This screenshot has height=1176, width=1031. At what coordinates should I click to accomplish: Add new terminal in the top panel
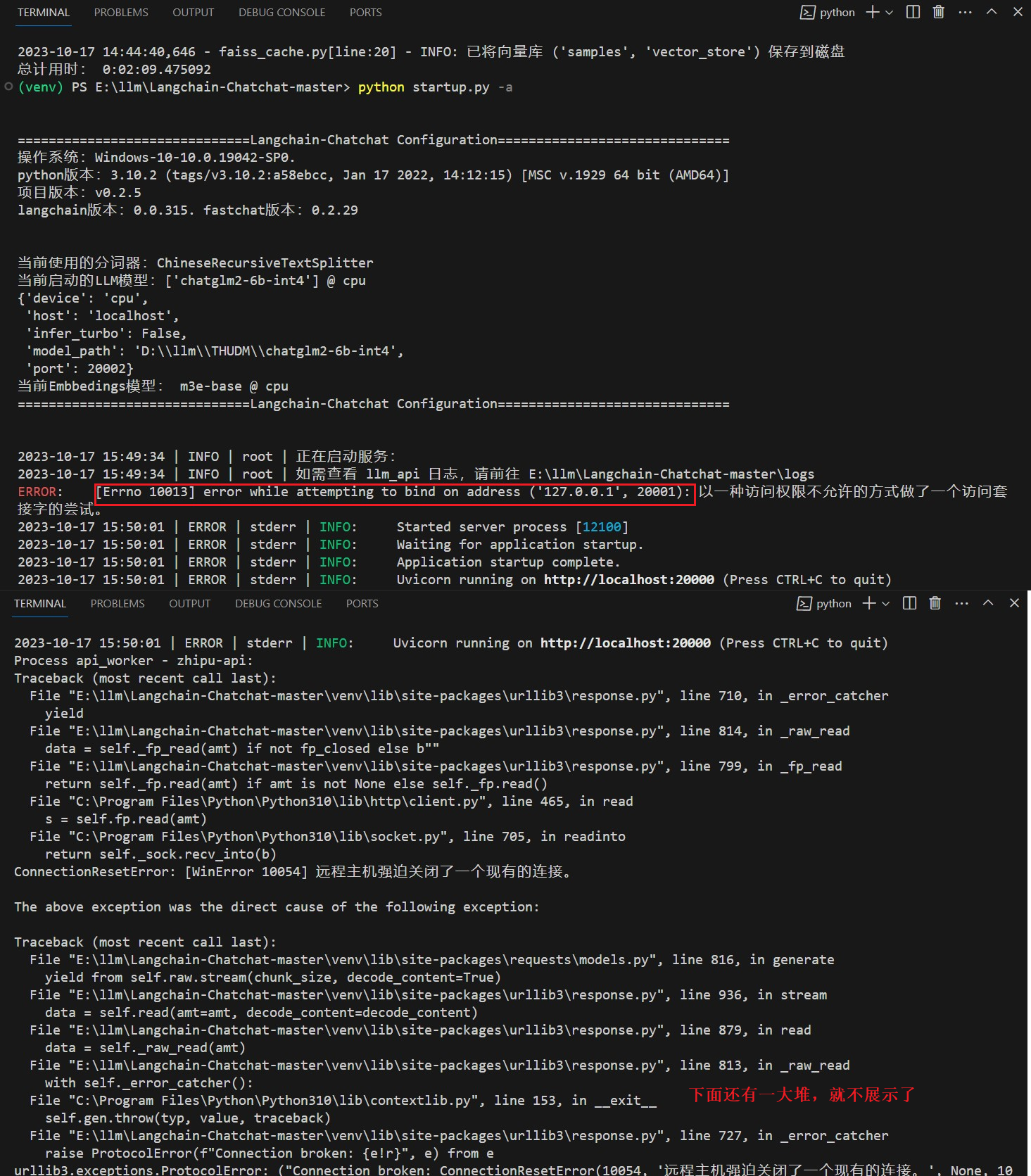873,12
